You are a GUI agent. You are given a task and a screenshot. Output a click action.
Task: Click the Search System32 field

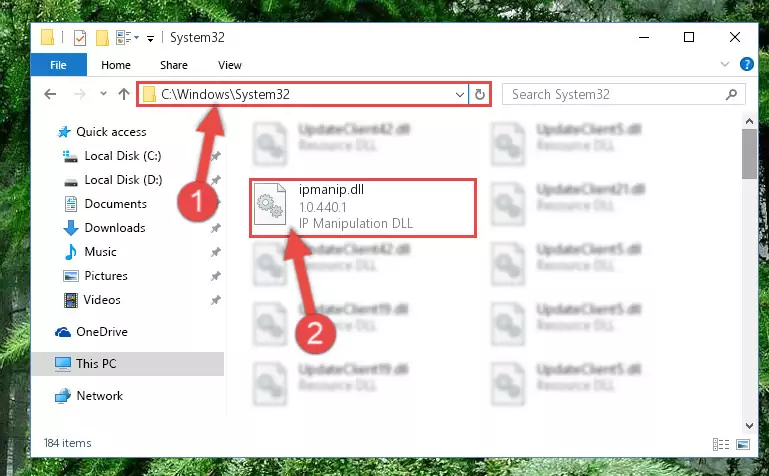point(623,94)
